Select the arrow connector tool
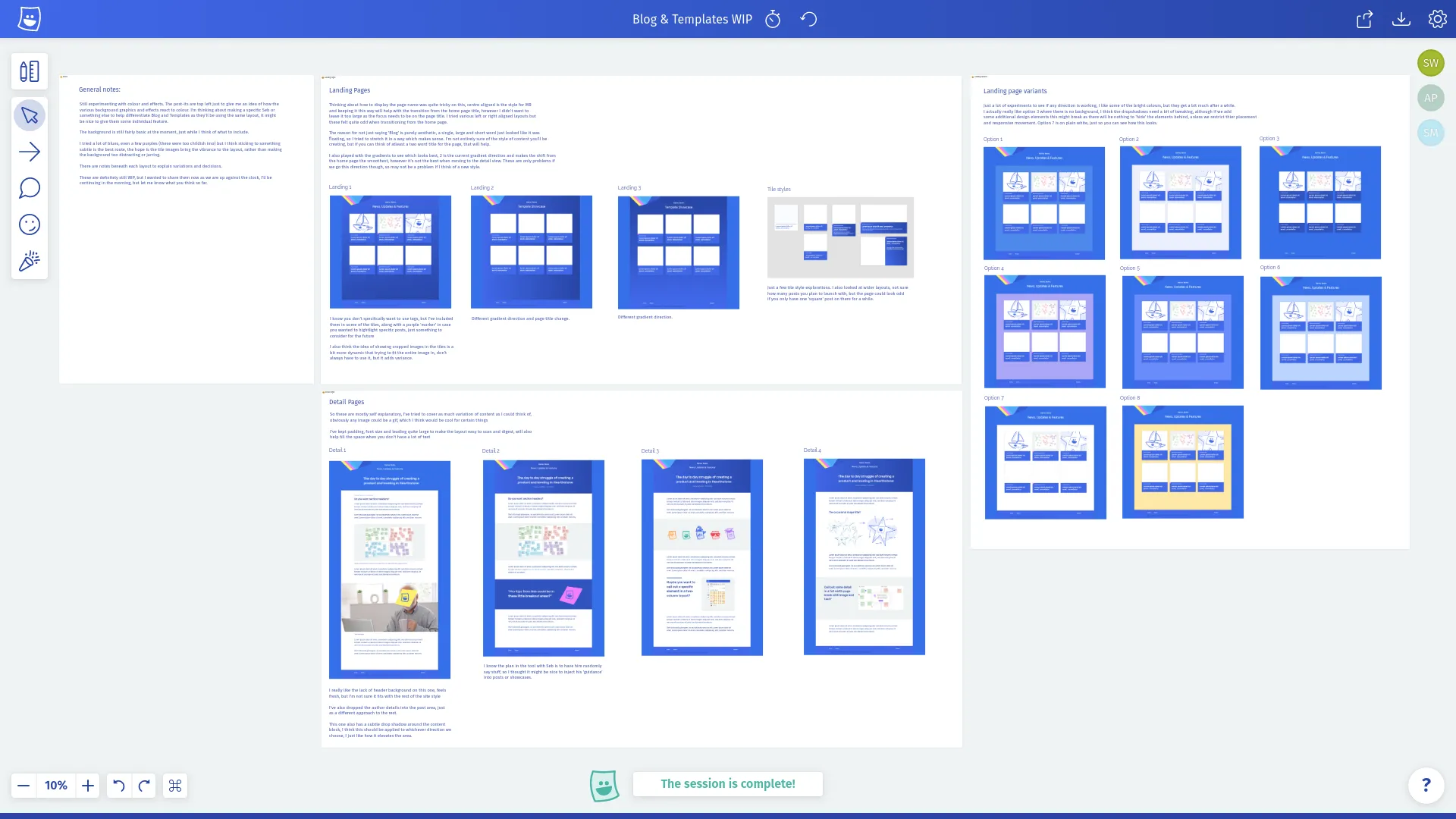 point(30,152)
